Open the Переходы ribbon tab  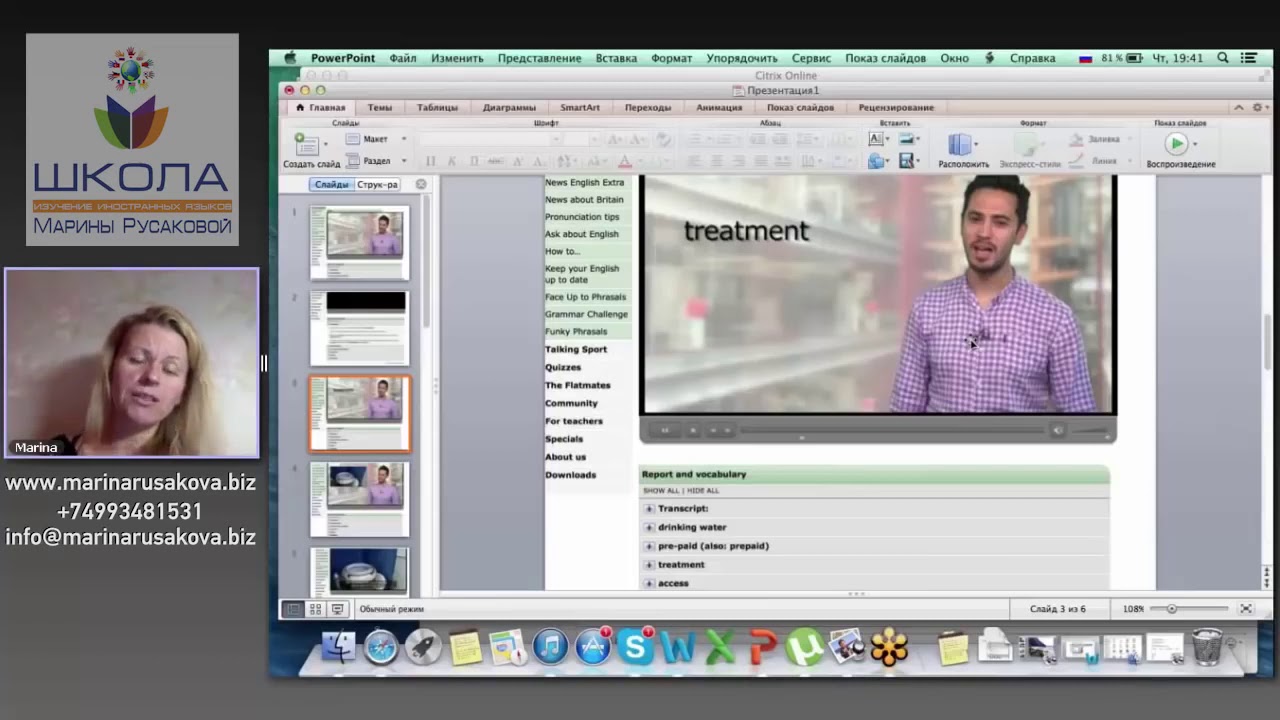tap(648, 107)
